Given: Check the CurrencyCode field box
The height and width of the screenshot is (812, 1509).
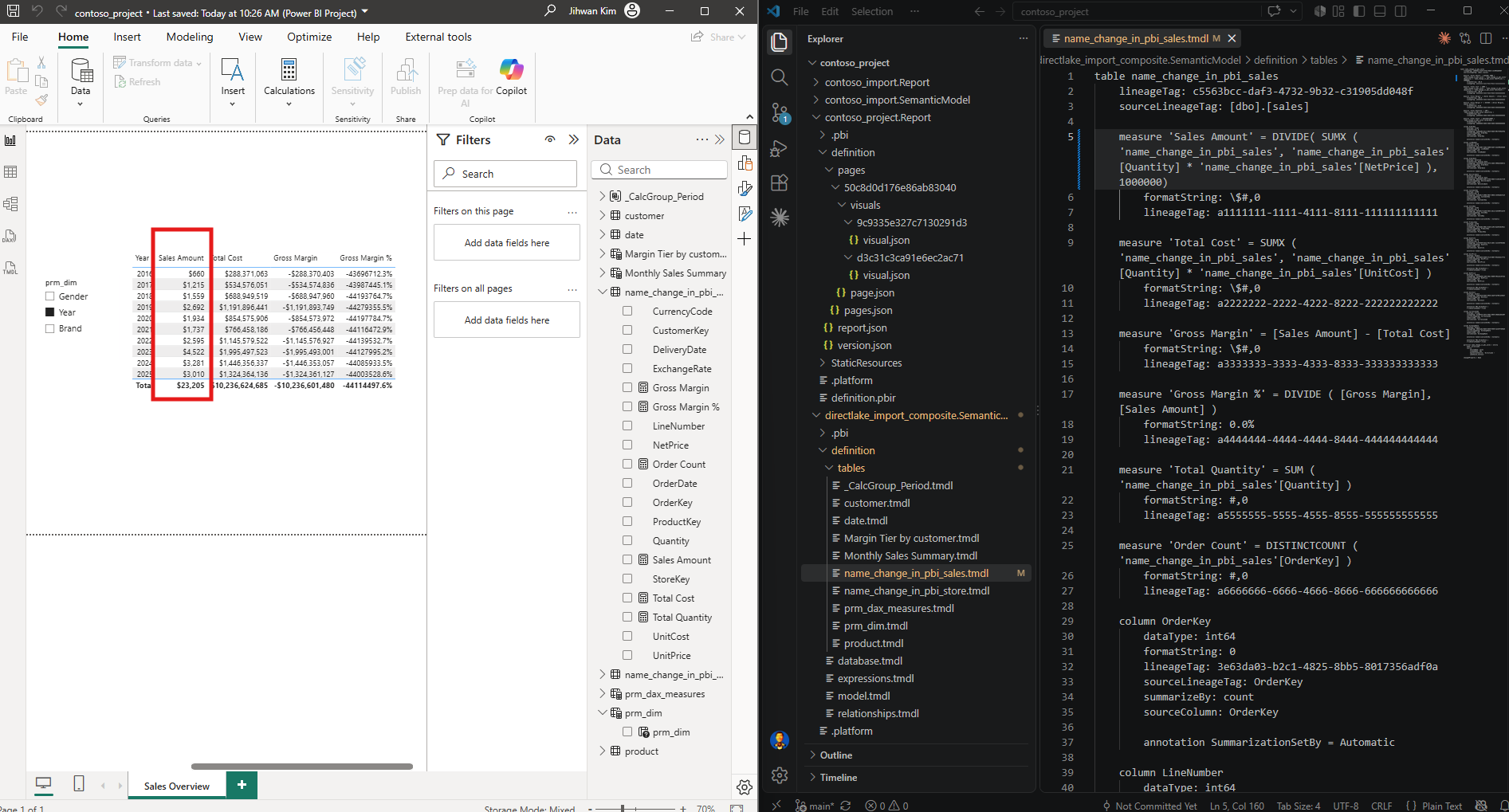Looking at the screenshot, I should tap(627, 312).
